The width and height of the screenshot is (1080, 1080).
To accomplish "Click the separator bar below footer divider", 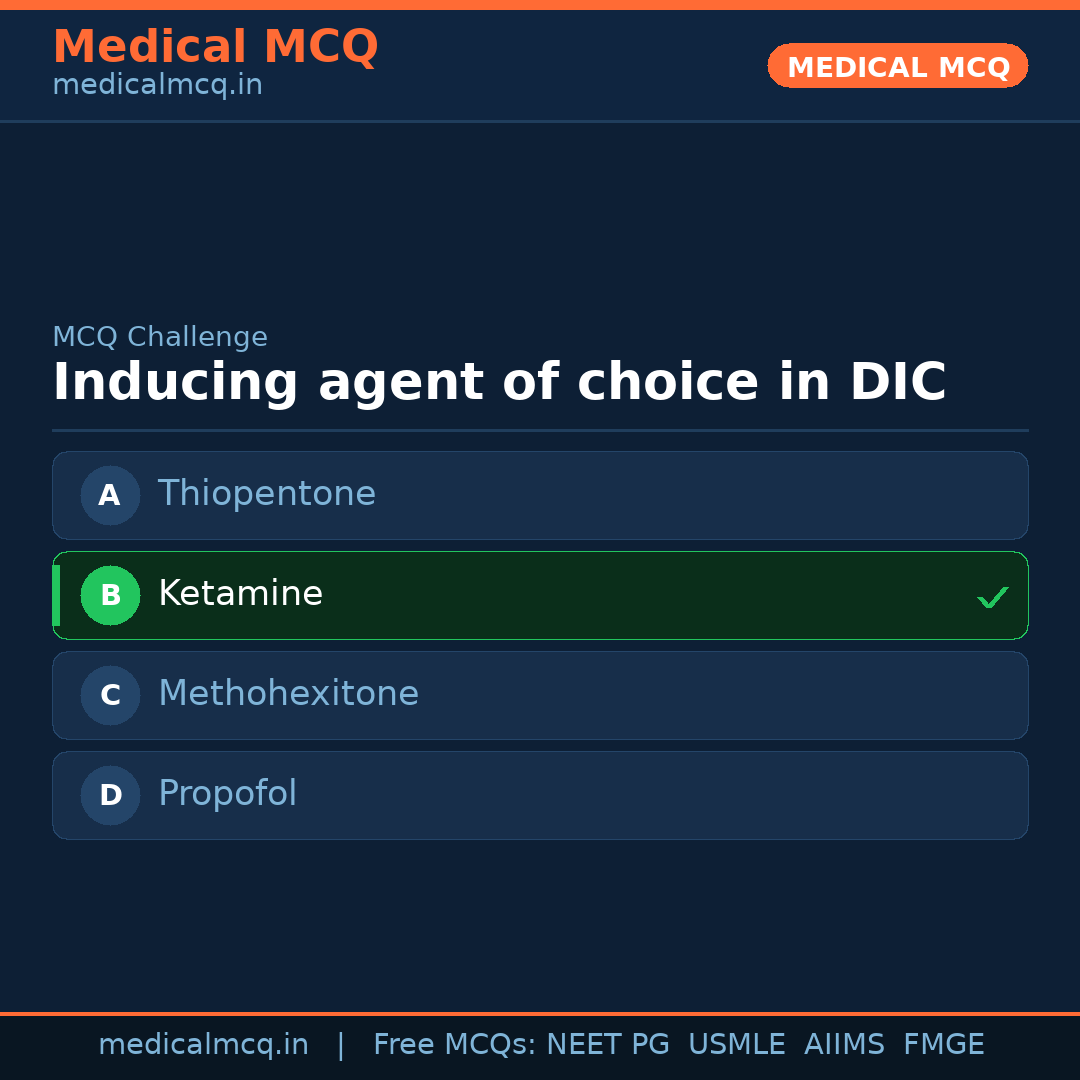I will [540, 1014].
